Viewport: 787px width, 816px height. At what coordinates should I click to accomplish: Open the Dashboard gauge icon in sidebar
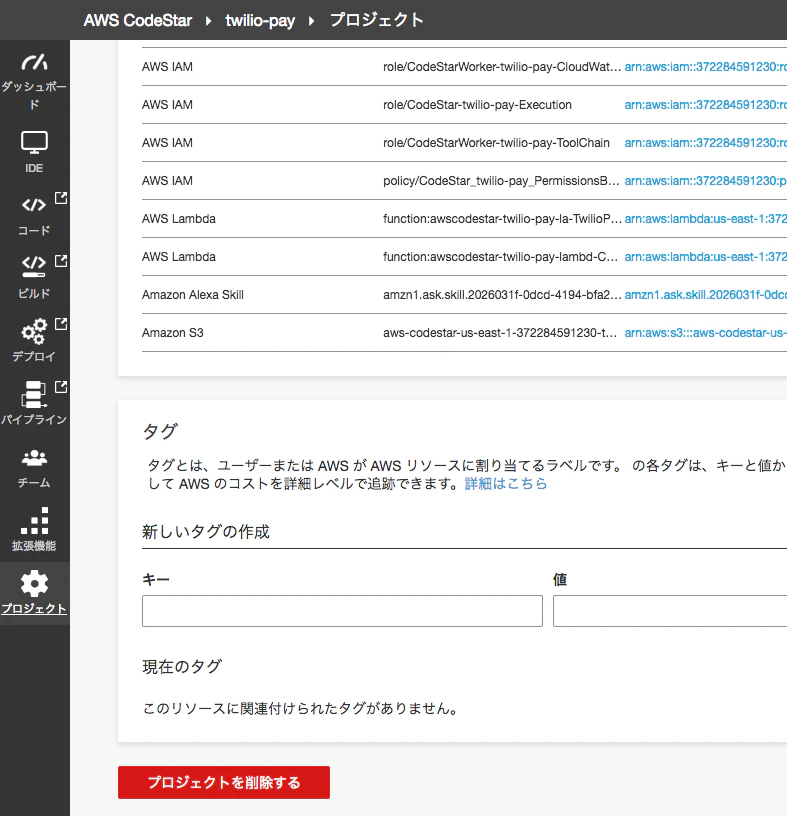(x=34, y=62)
